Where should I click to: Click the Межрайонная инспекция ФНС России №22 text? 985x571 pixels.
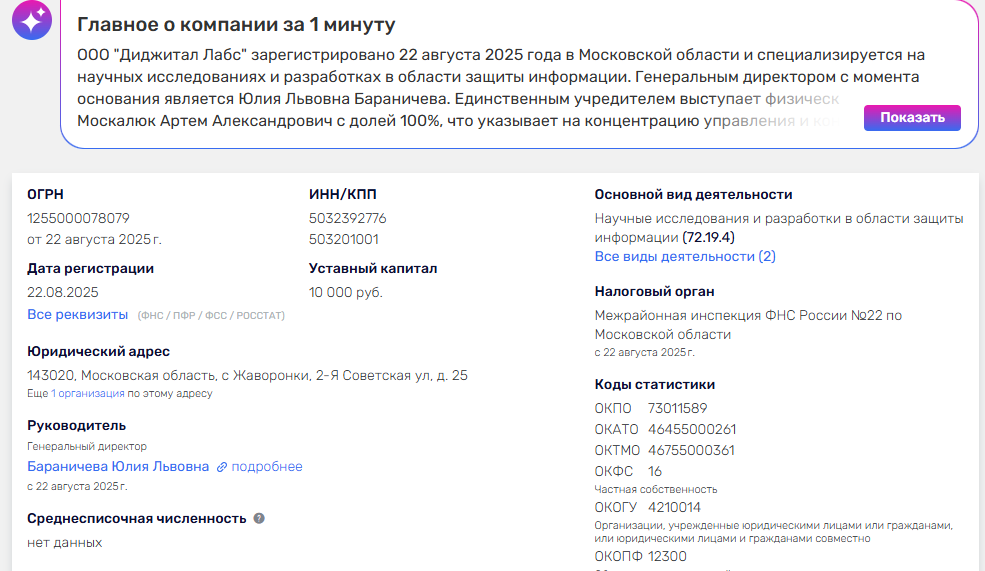(748, 325)
